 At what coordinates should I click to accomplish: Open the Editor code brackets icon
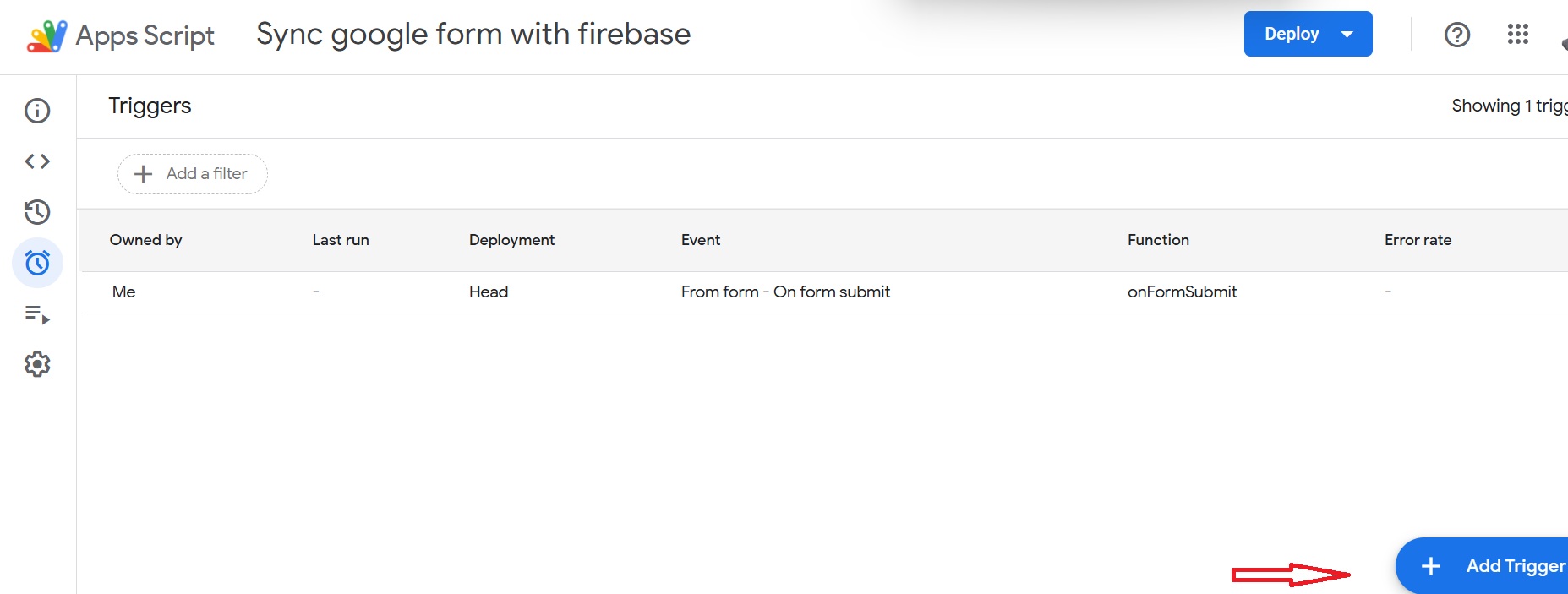[x=37, y=161]
